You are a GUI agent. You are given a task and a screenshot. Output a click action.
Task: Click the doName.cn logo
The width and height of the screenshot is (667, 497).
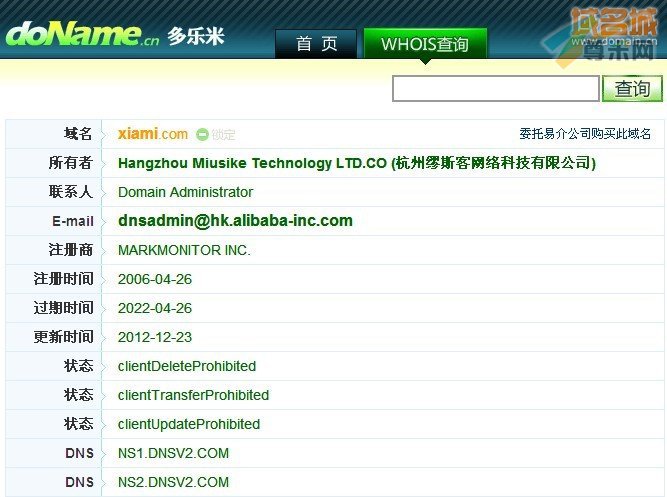pos(82,34)
